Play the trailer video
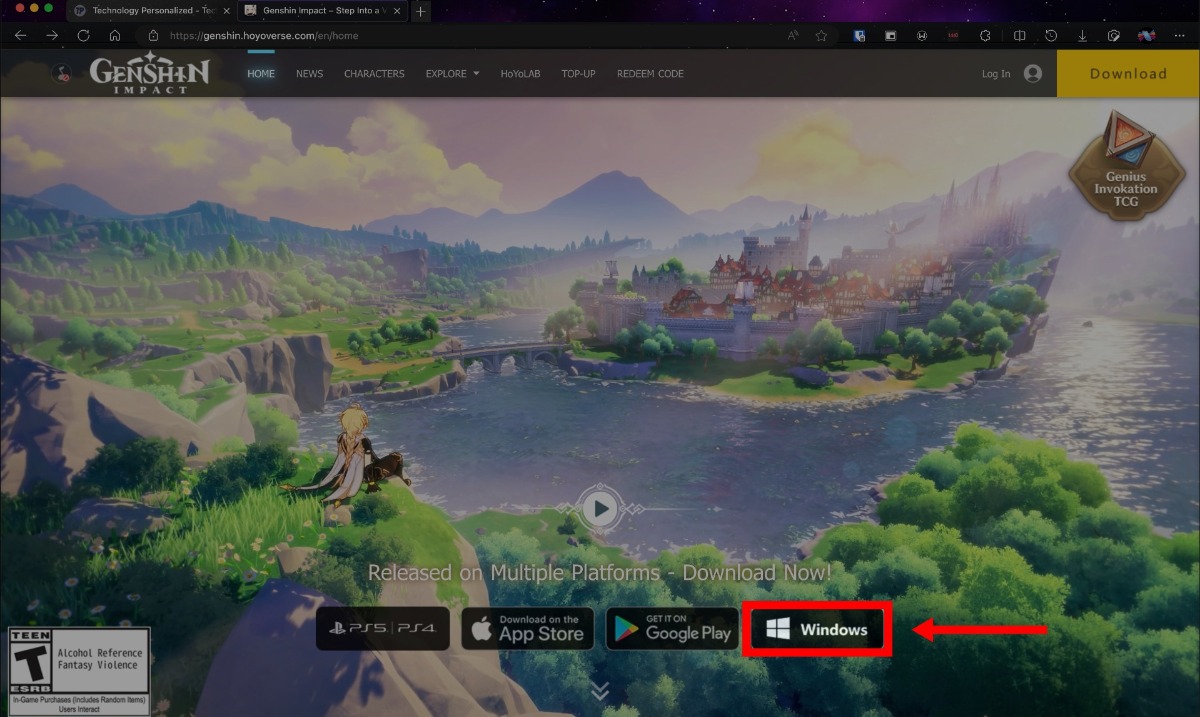Image resolution: width=1200 pixels, height=717 pixels. pos(600,508)
